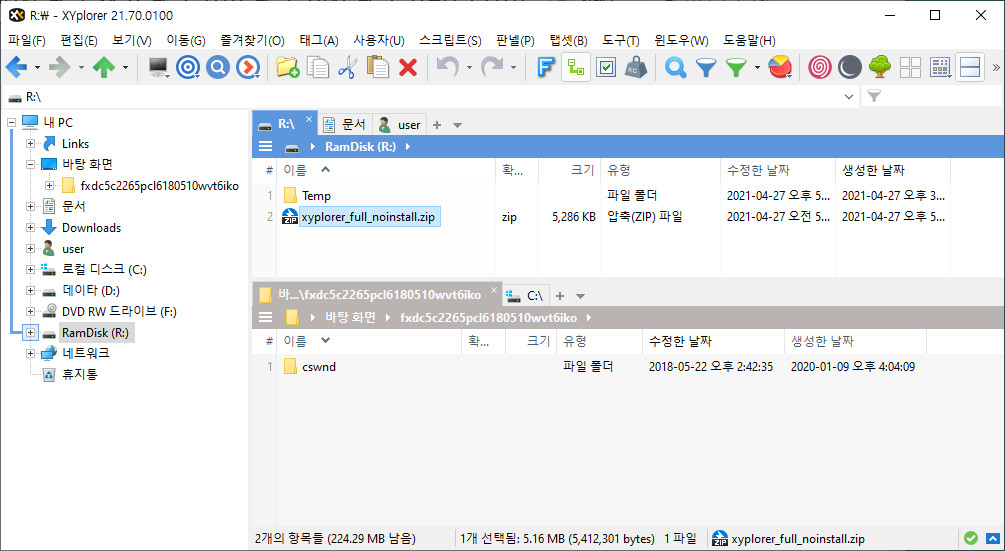Expand toolbar overflow chevron
Screen dimensions: 1005x551
pos(995,67)
